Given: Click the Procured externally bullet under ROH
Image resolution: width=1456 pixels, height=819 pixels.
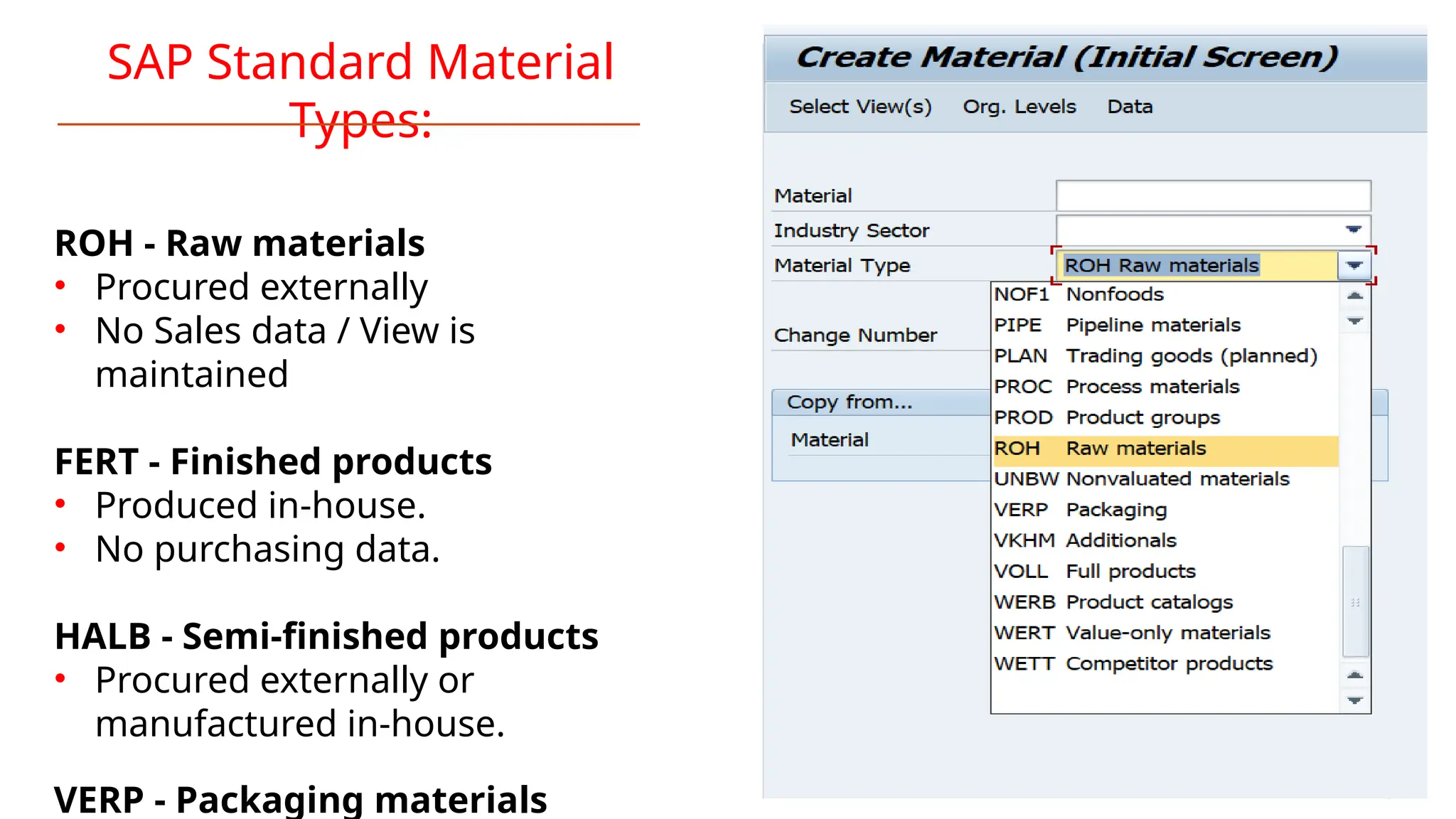Looking at the screenshot, I should (262, 287).
